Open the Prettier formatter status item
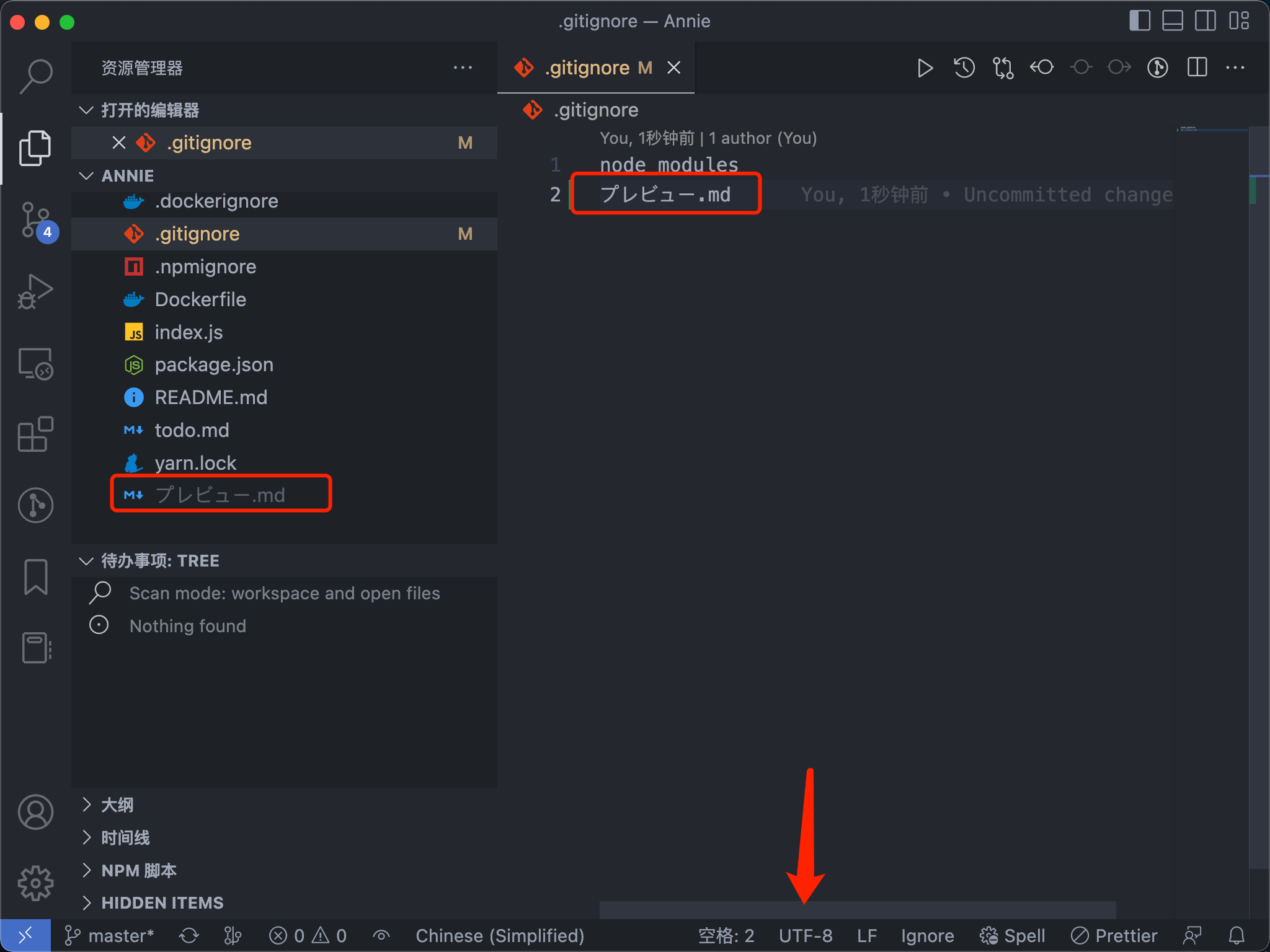The image size is (1270, 952). pyautogui.click(x=1114, y=935)
